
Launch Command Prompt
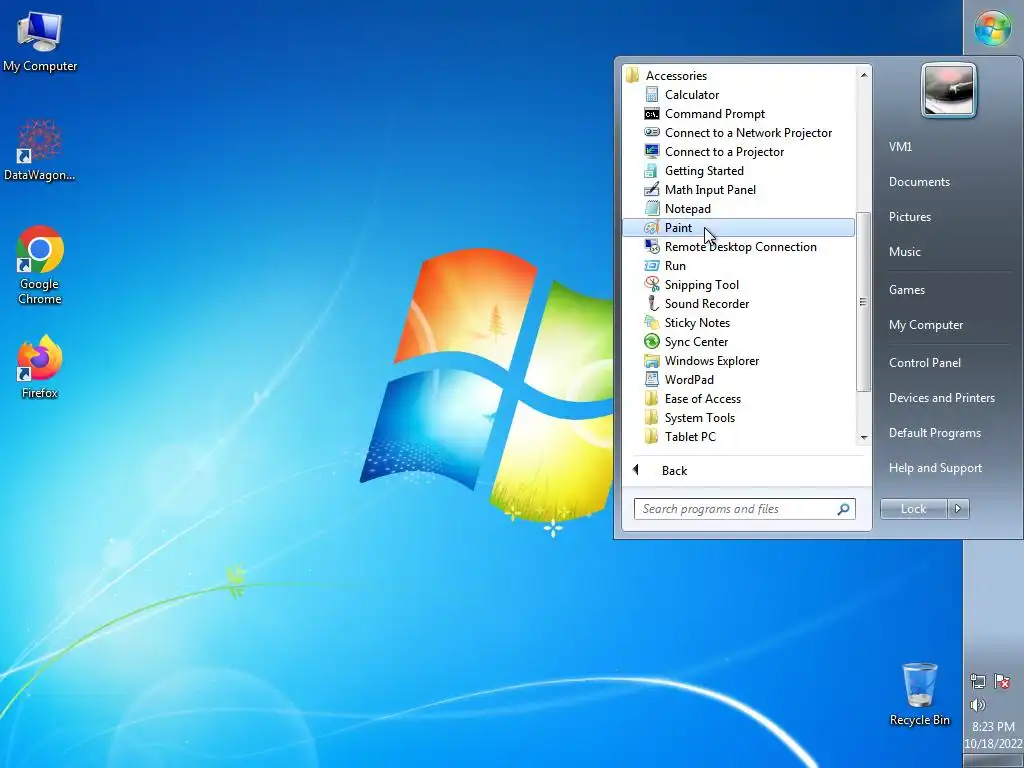[738, 114]
